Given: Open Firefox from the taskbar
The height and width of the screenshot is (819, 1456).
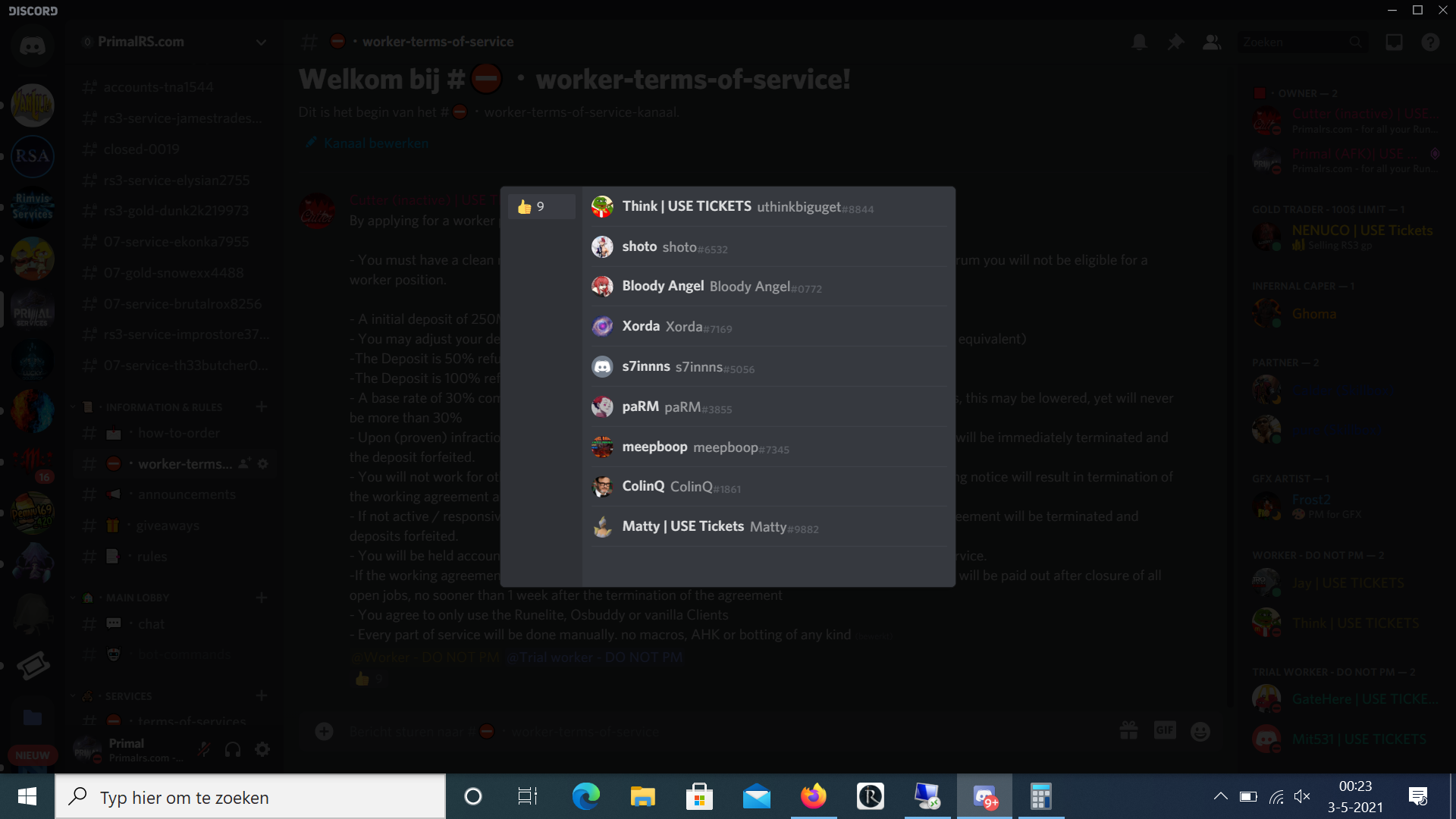Looking at the screenshot, I should point(813,796).
